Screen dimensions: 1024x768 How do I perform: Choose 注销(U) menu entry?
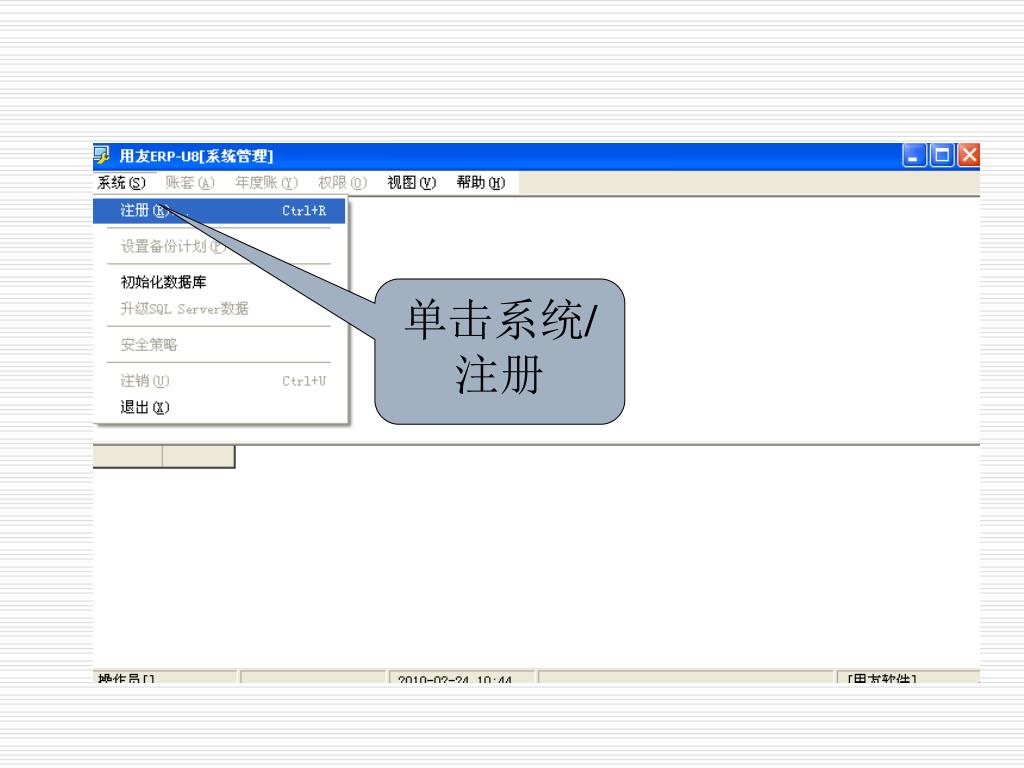(219, 381)
